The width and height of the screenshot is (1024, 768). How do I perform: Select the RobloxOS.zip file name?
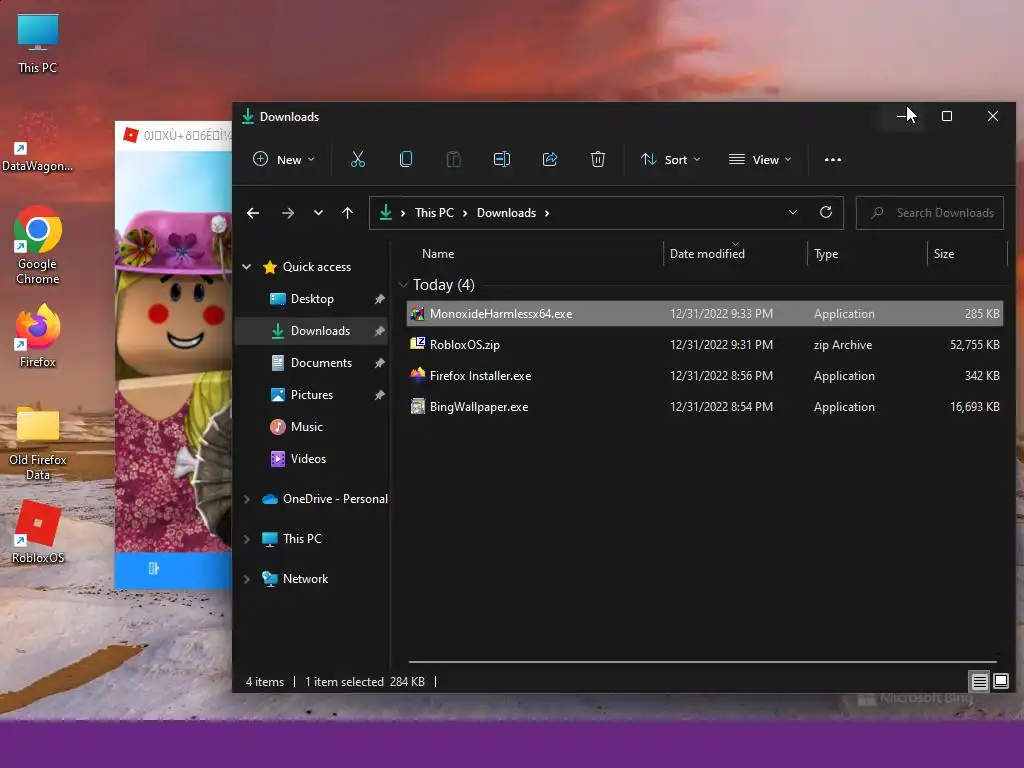(464, 345)
